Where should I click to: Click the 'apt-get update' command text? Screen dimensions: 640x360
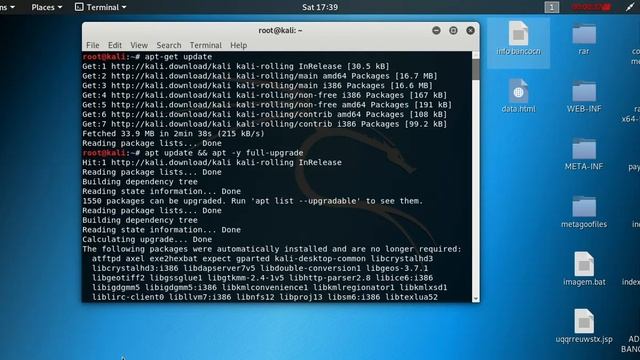tap(178, 57)
